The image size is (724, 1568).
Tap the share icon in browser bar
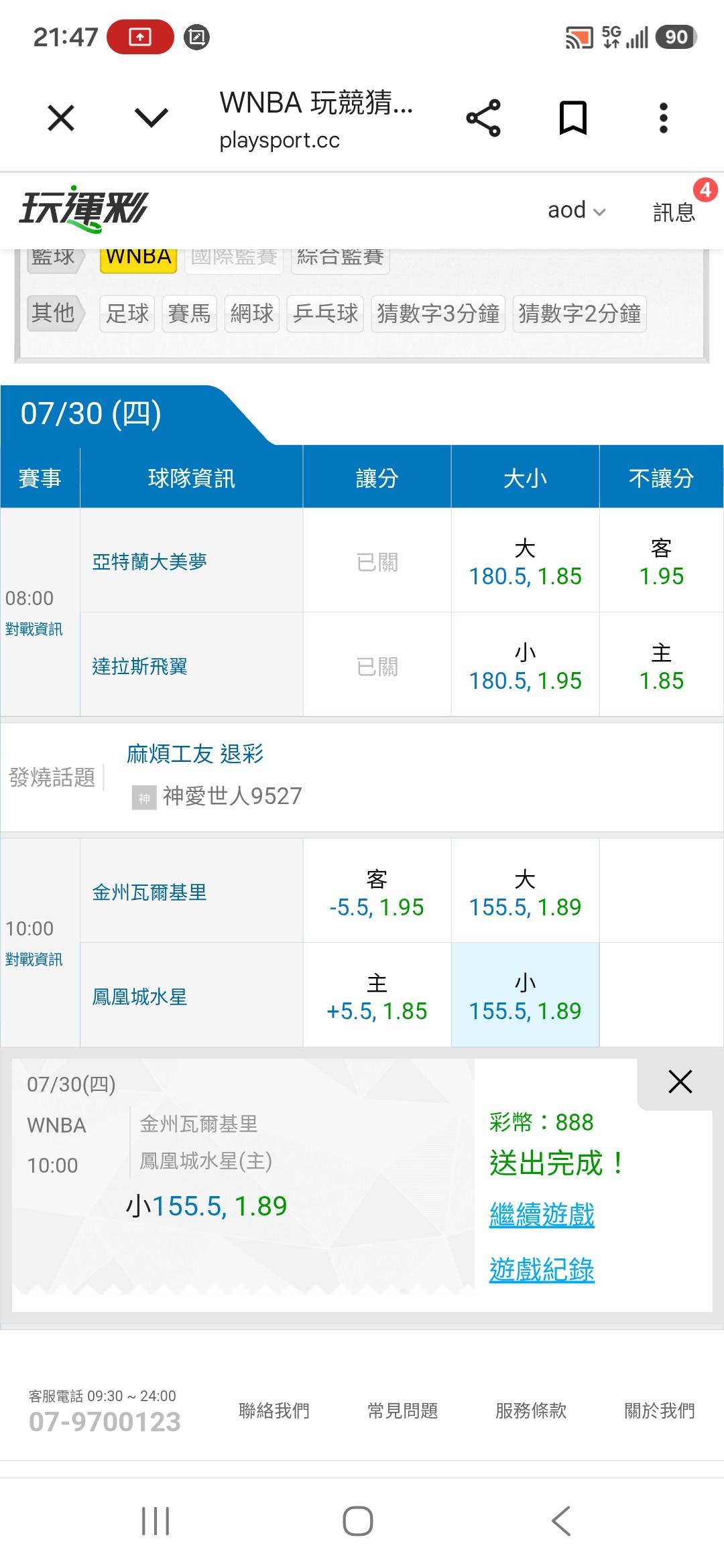(483, 118)
